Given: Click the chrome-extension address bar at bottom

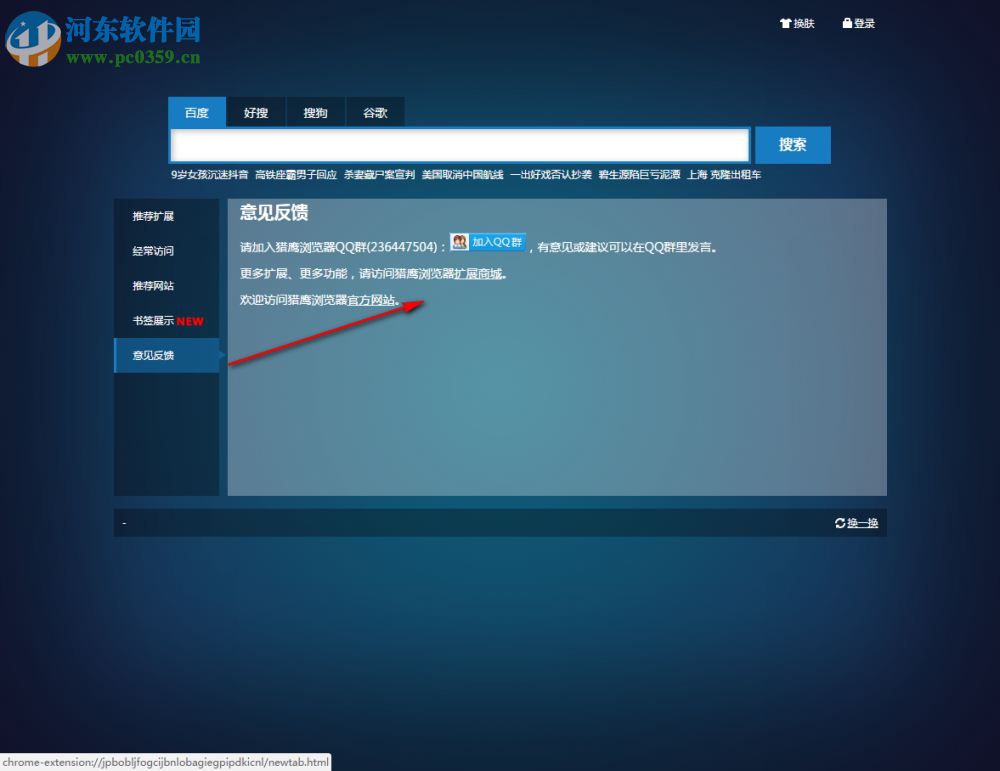Looking at the screenshot, I should click(x=165, y=762).
